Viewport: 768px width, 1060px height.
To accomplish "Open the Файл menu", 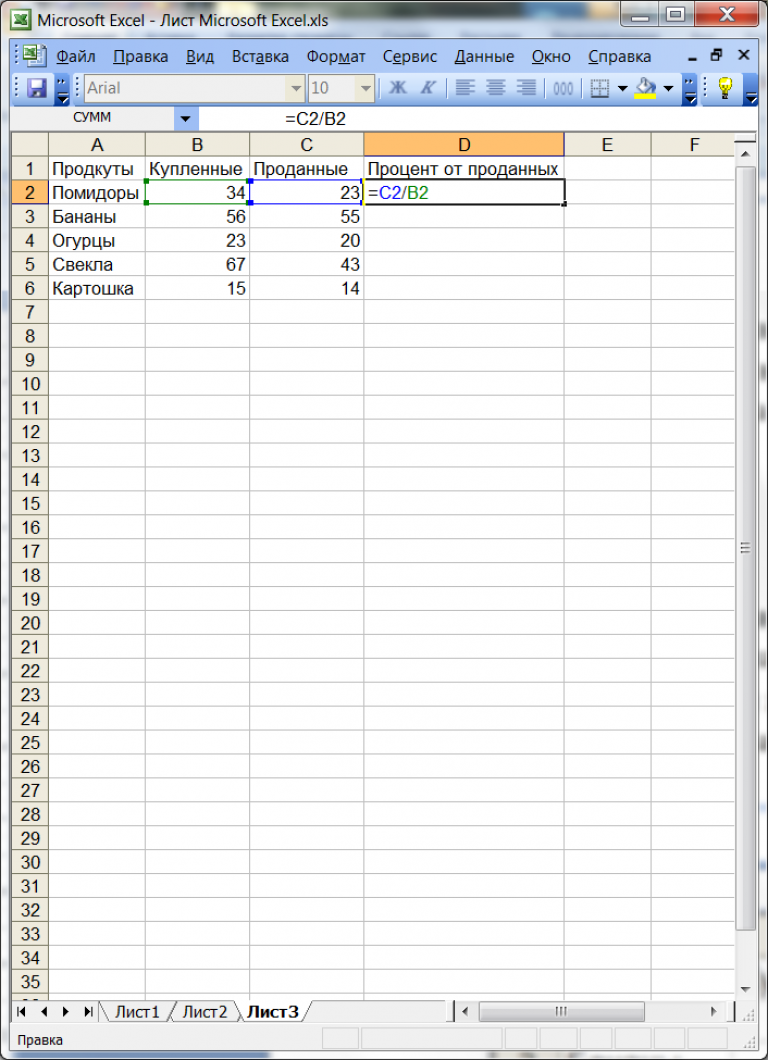I will coord(76,57).
